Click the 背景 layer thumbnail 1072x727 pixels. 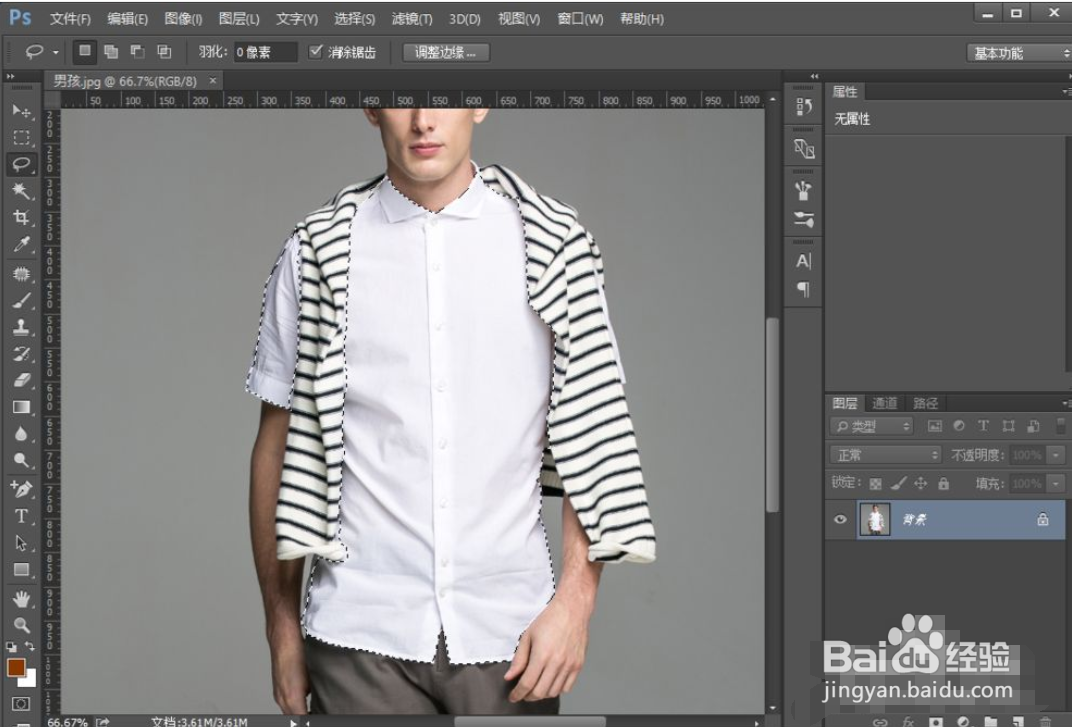pos(874,519)
